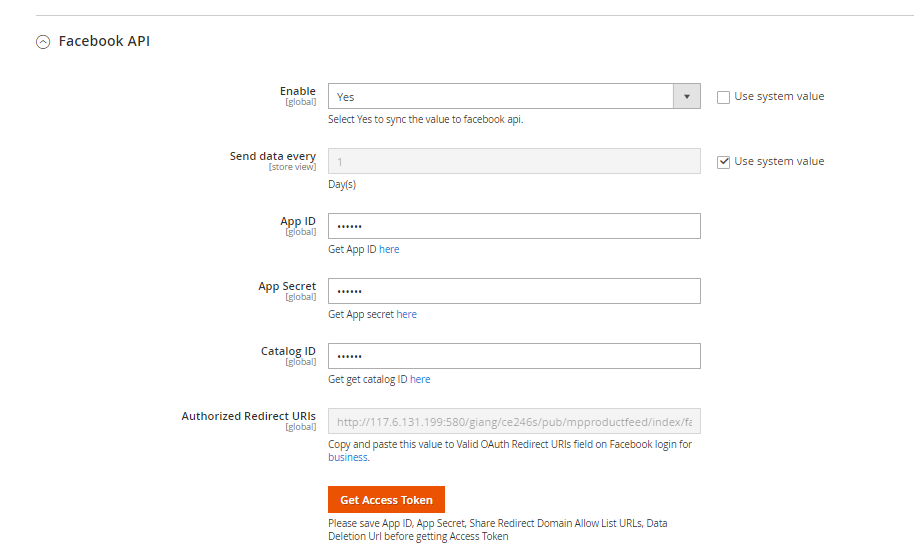Open the get catalog ID here link
This screenshot has height=548, width=914.
(420, 379)
